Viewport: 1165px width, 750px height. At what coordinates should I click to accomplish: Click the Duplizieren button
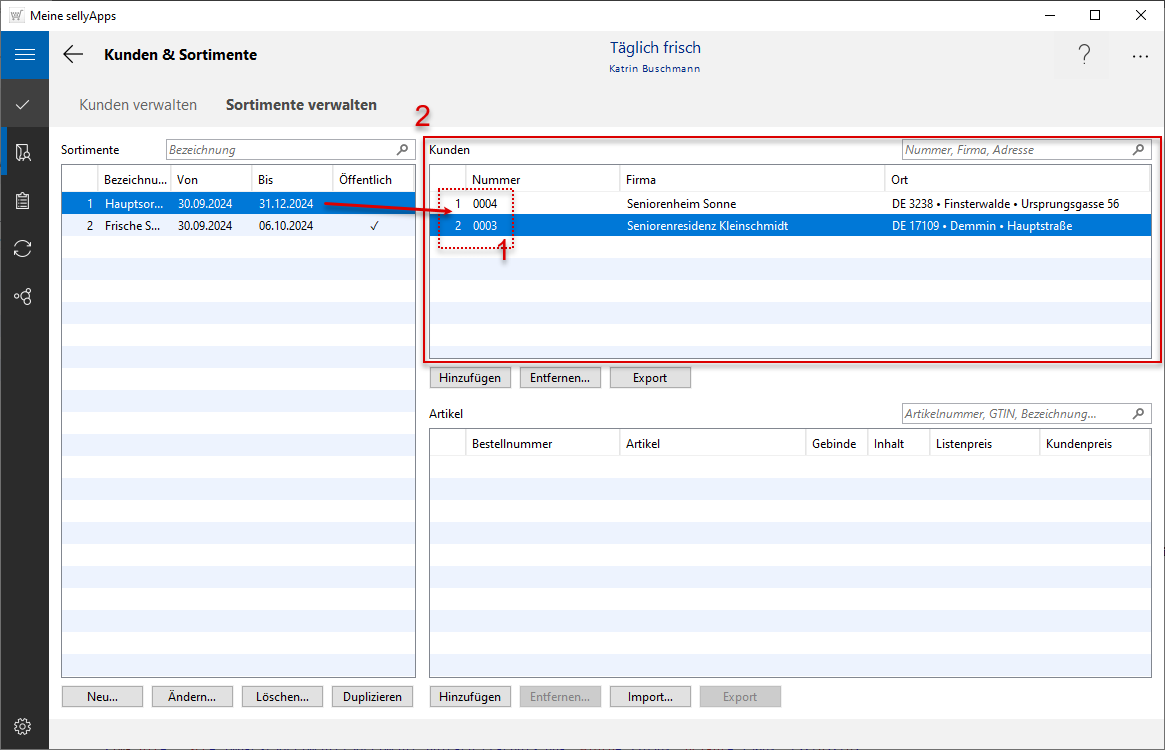click(x=372, y=697)
